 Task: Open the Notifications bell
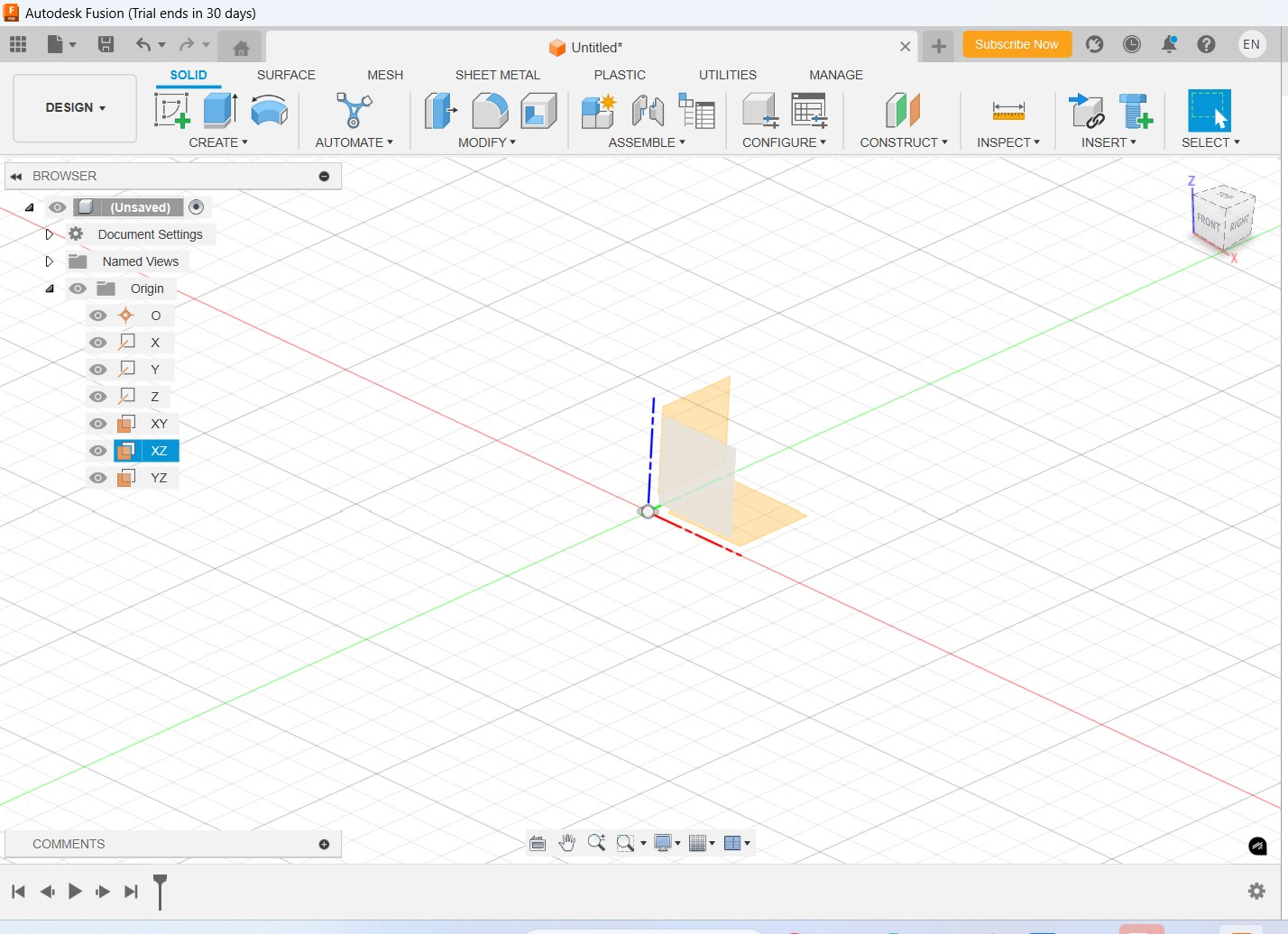tap(1169, 44)
